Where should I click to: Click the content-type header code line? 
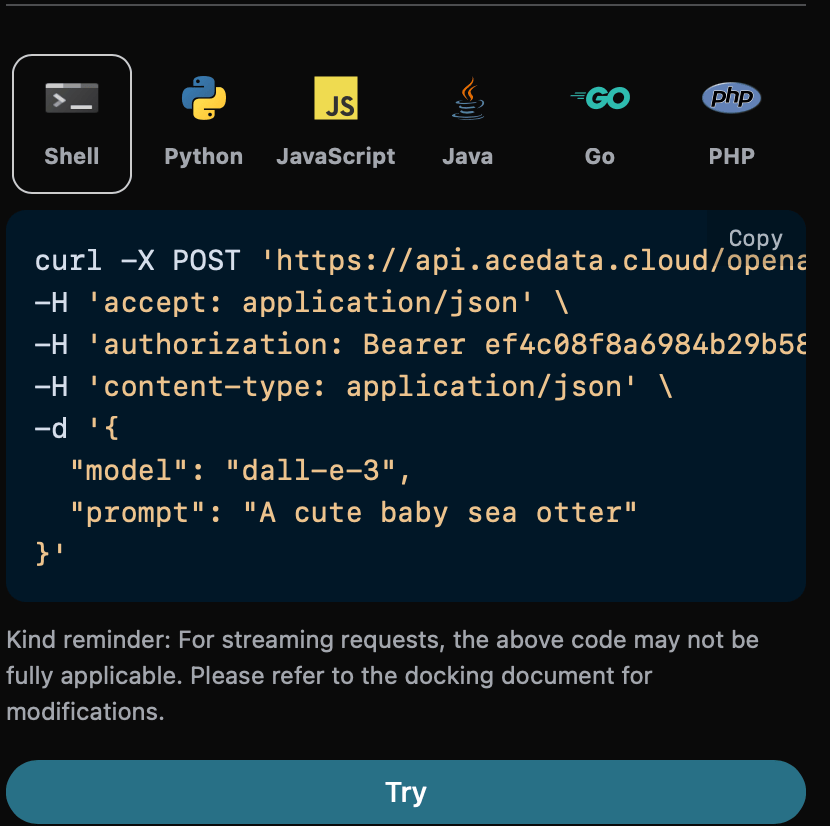352,387
